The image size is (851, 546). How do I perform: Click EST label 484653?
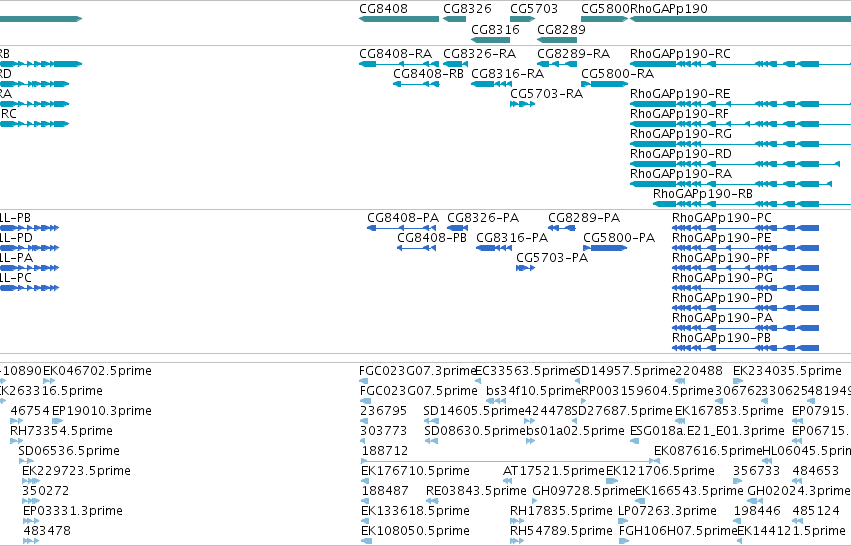[816, 472]
